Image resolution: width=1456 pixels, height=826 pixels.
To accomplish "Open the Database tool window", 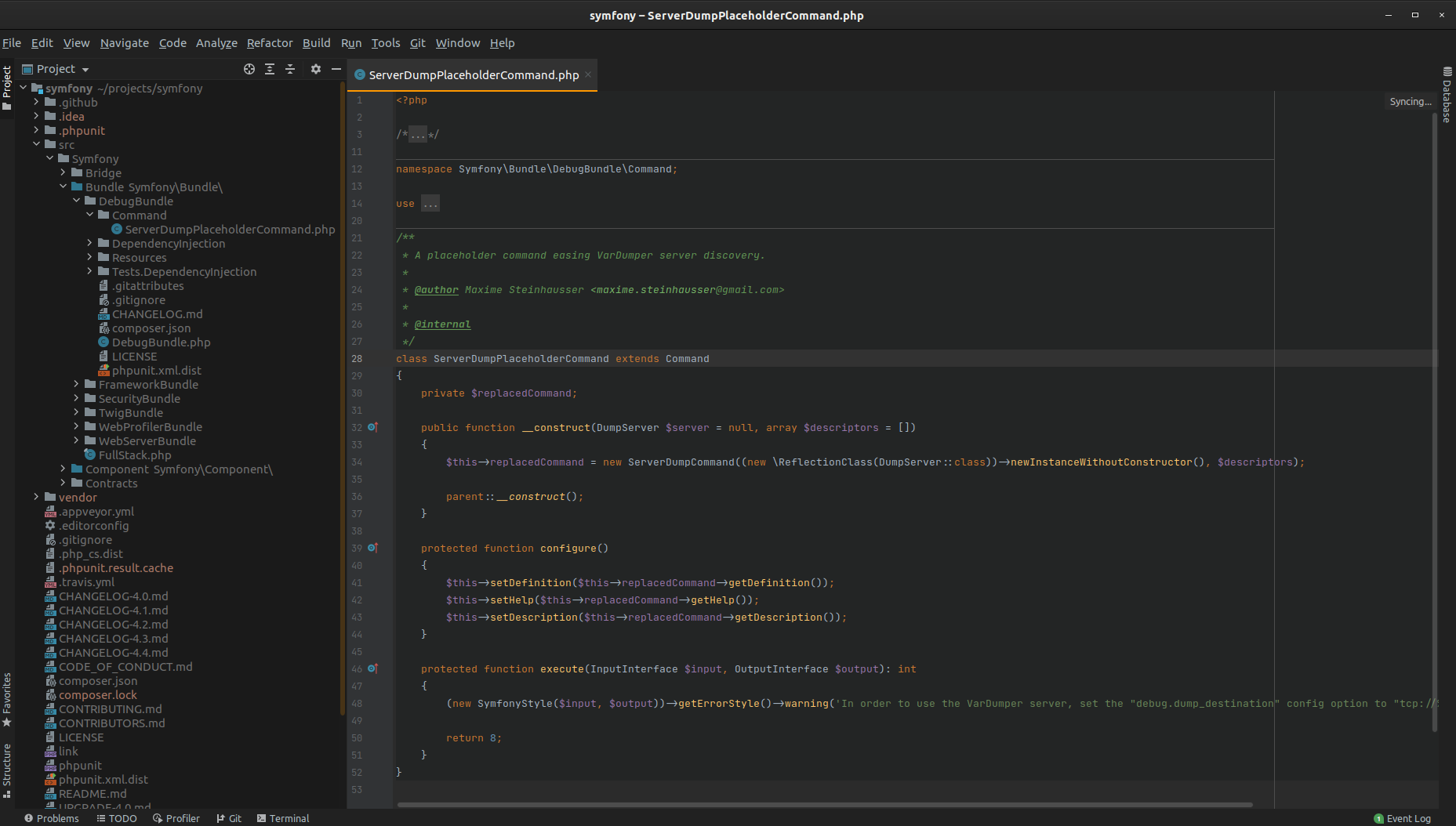I will 1447,95.
